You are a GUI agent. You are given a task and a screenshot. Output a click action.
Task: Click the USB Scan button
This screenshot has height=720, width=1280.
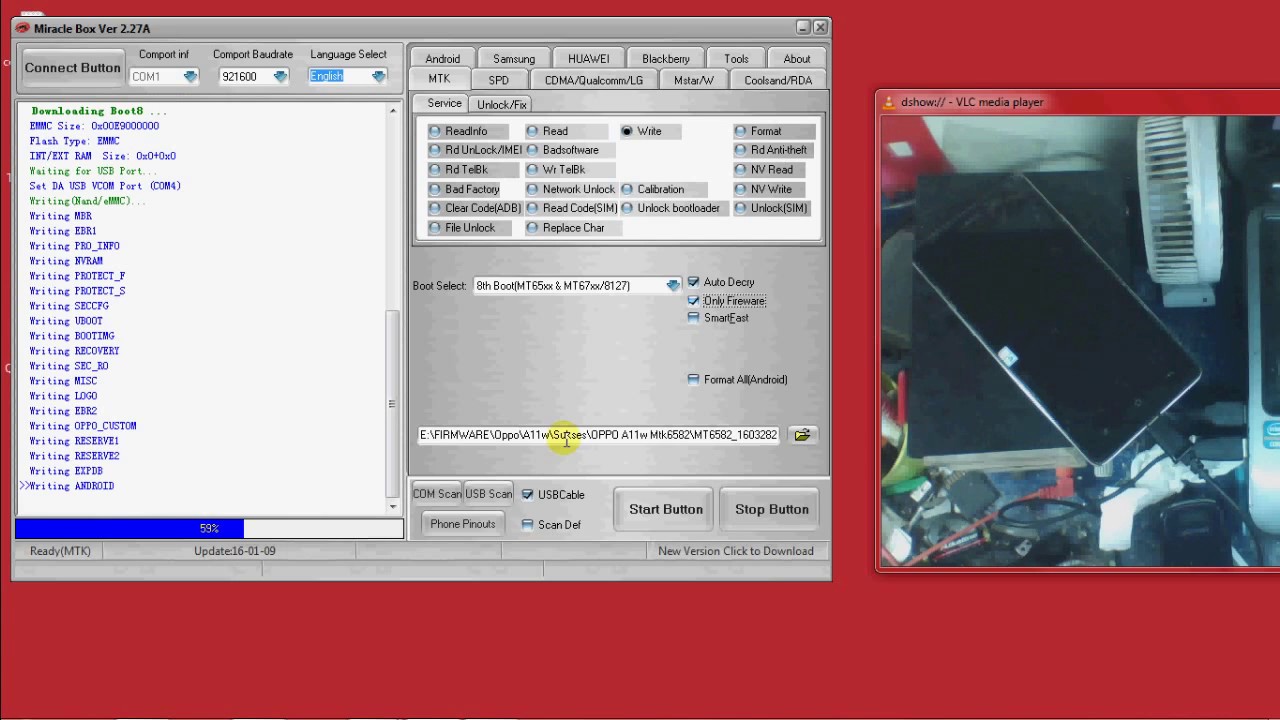click(488, 494)
